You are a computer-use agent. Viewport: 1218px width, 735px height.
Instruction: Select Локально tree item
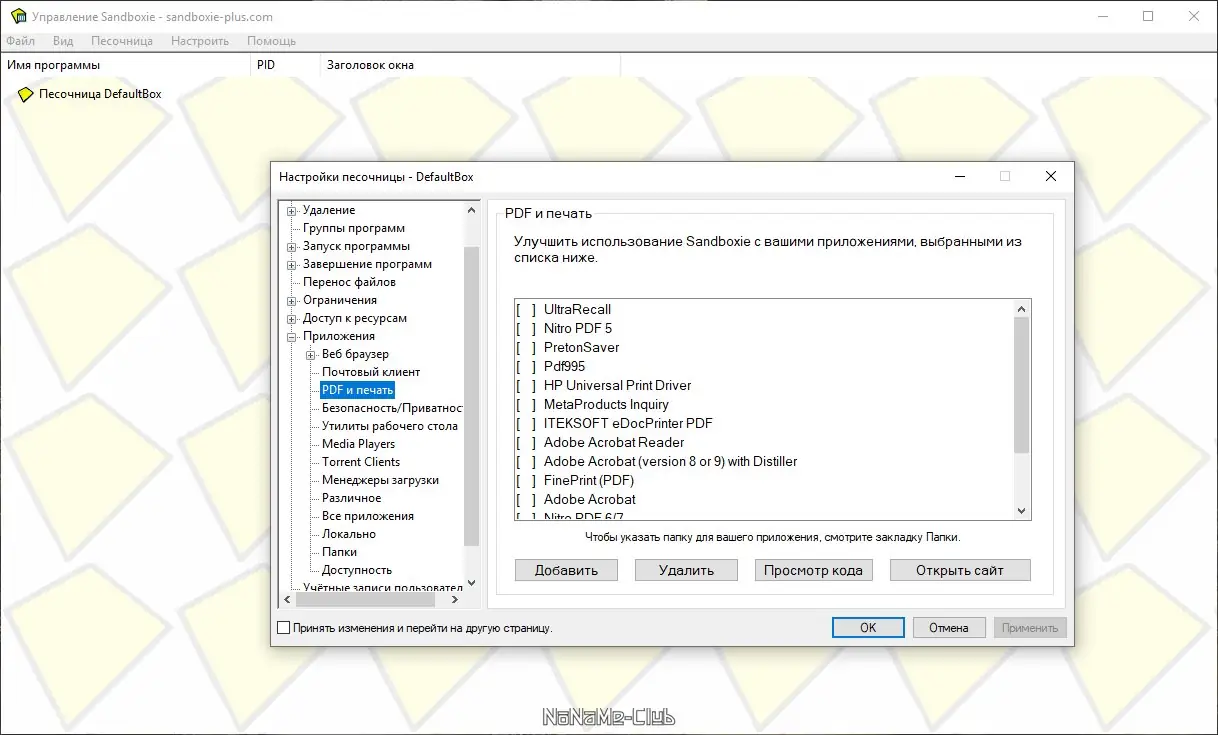[x=349, y=534]
